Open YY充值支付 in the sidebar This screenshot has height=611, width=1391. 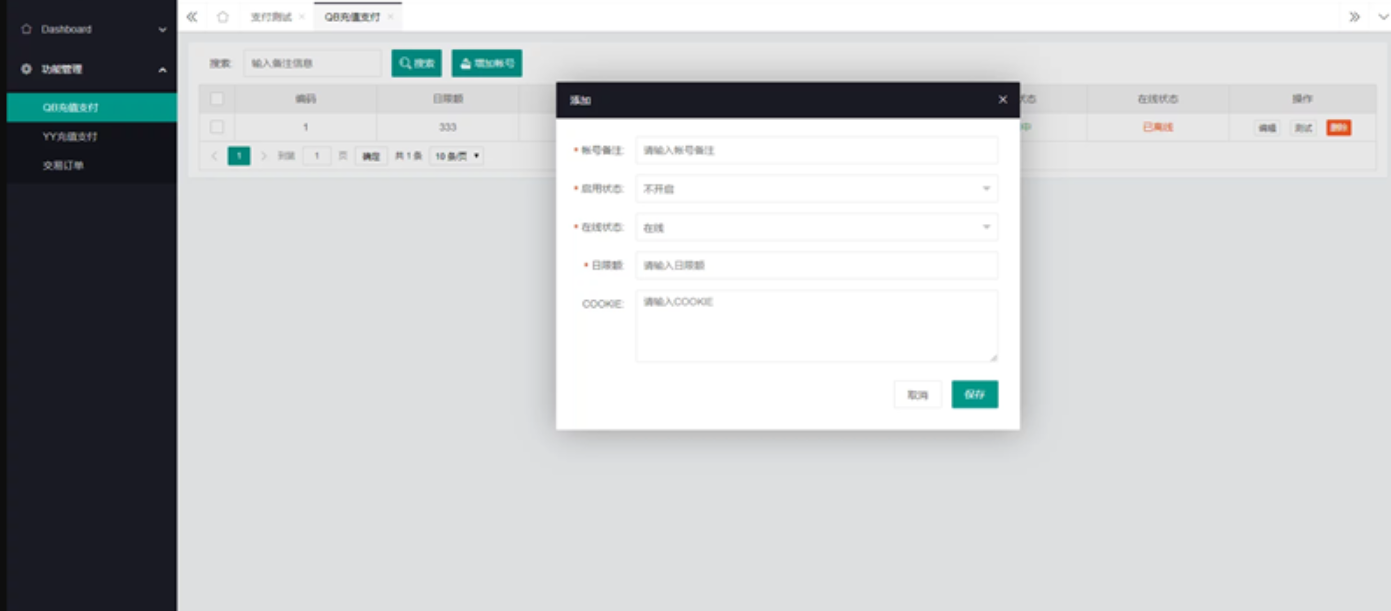click(x=70, y=137)
